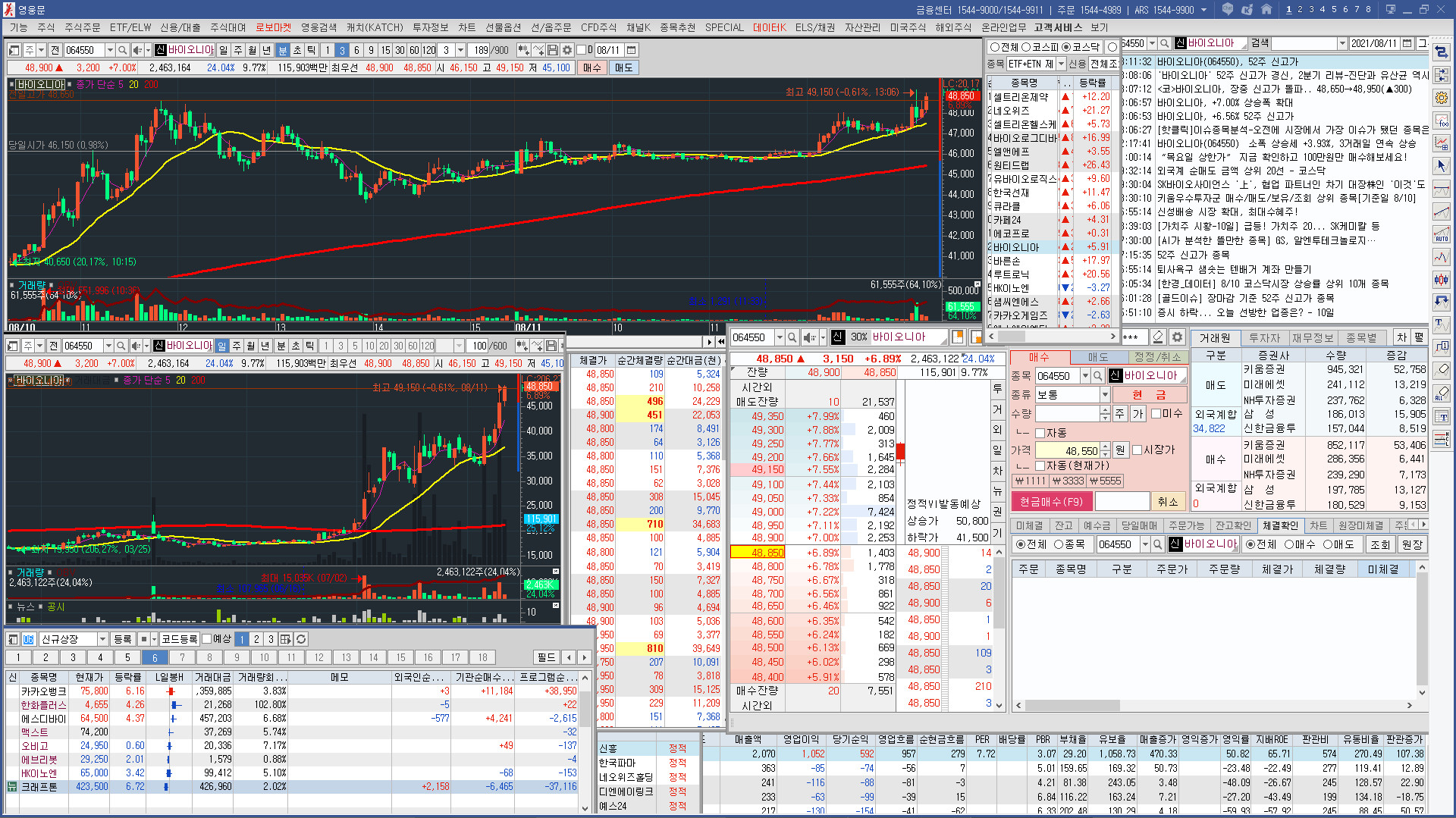The width and height of the screenshot is (1456, 818).
Task: Open the 선물옵션 menu
Action: [504, 27]
